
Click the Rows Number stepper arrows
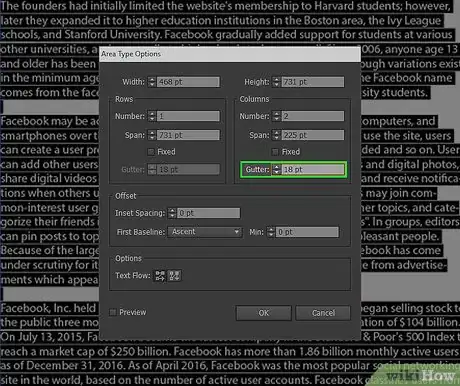(152, 116)
